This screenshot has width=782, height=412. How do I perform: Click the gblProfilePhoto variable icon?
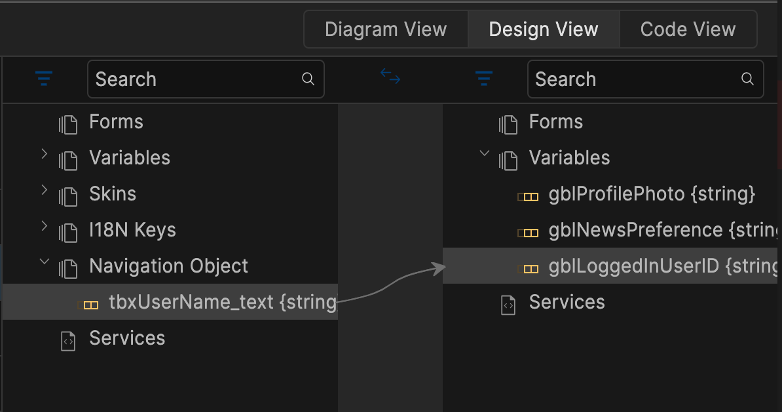[x=529, y=195]
